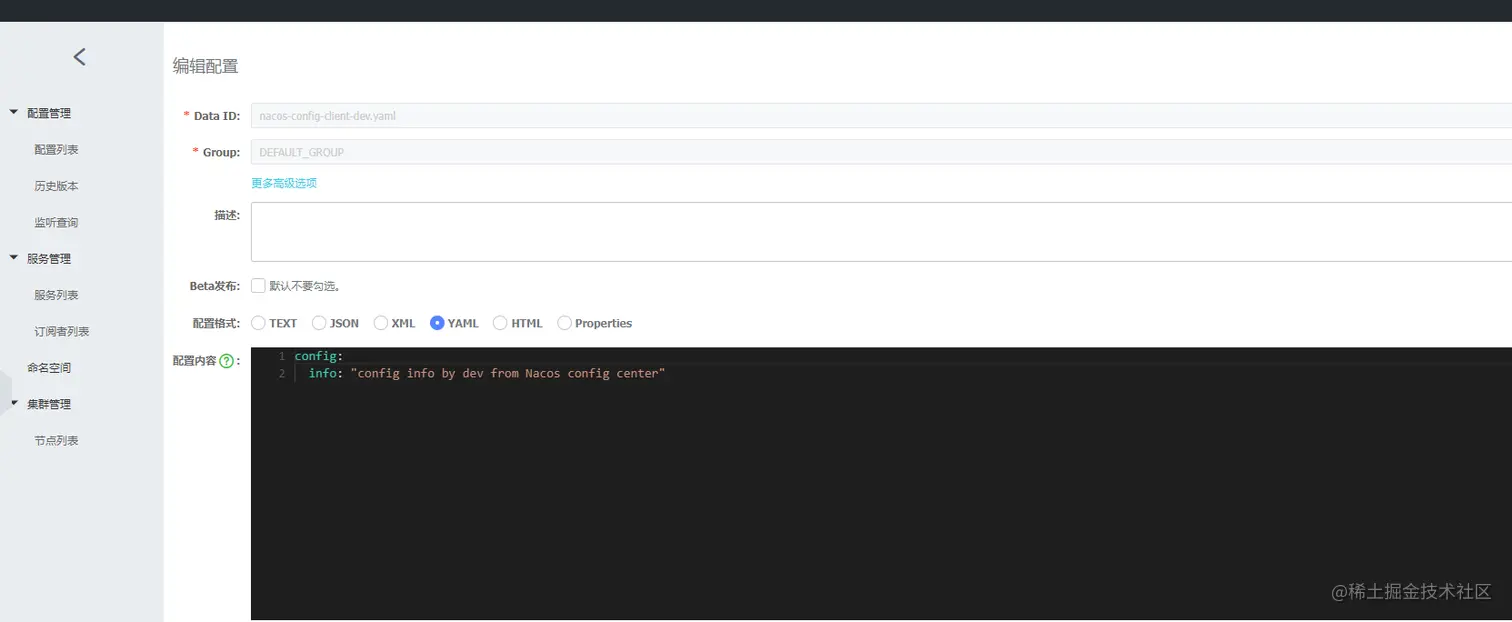Open 命名空间 in the sidebar
Screen dimensions: 1512x622
[x=49, y=368]
